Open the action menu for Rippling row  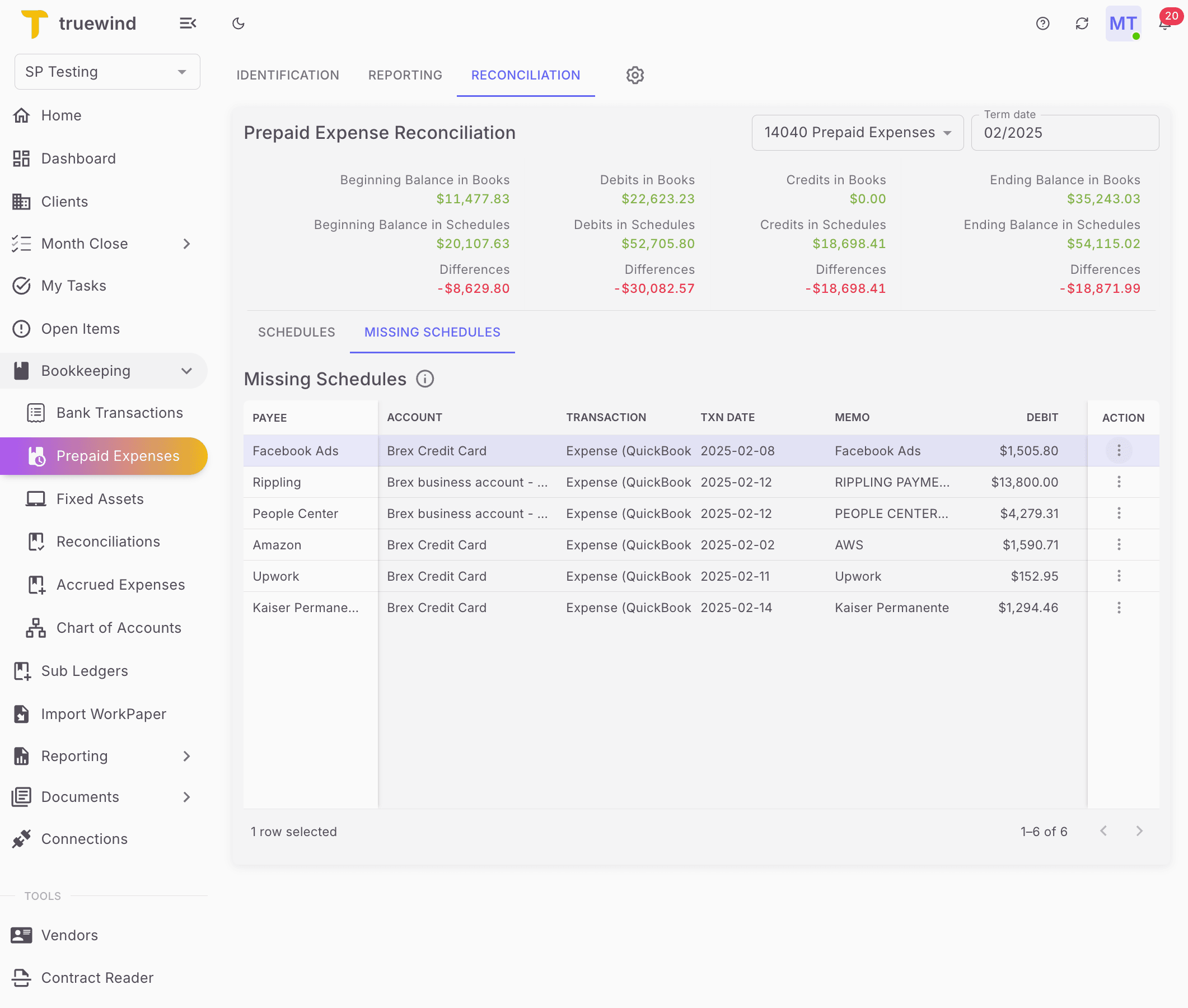1119,482
